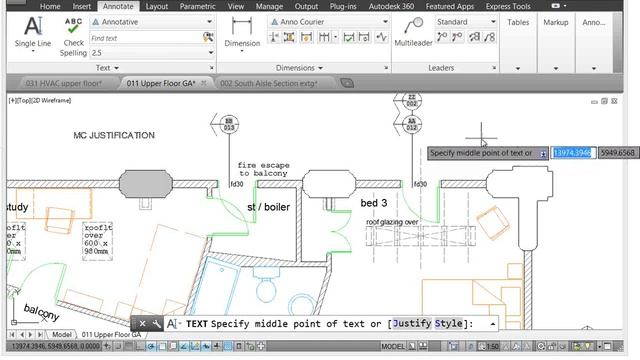
Task: Choose the Collect multileaders tool
Action: click(x=489, y=38)
